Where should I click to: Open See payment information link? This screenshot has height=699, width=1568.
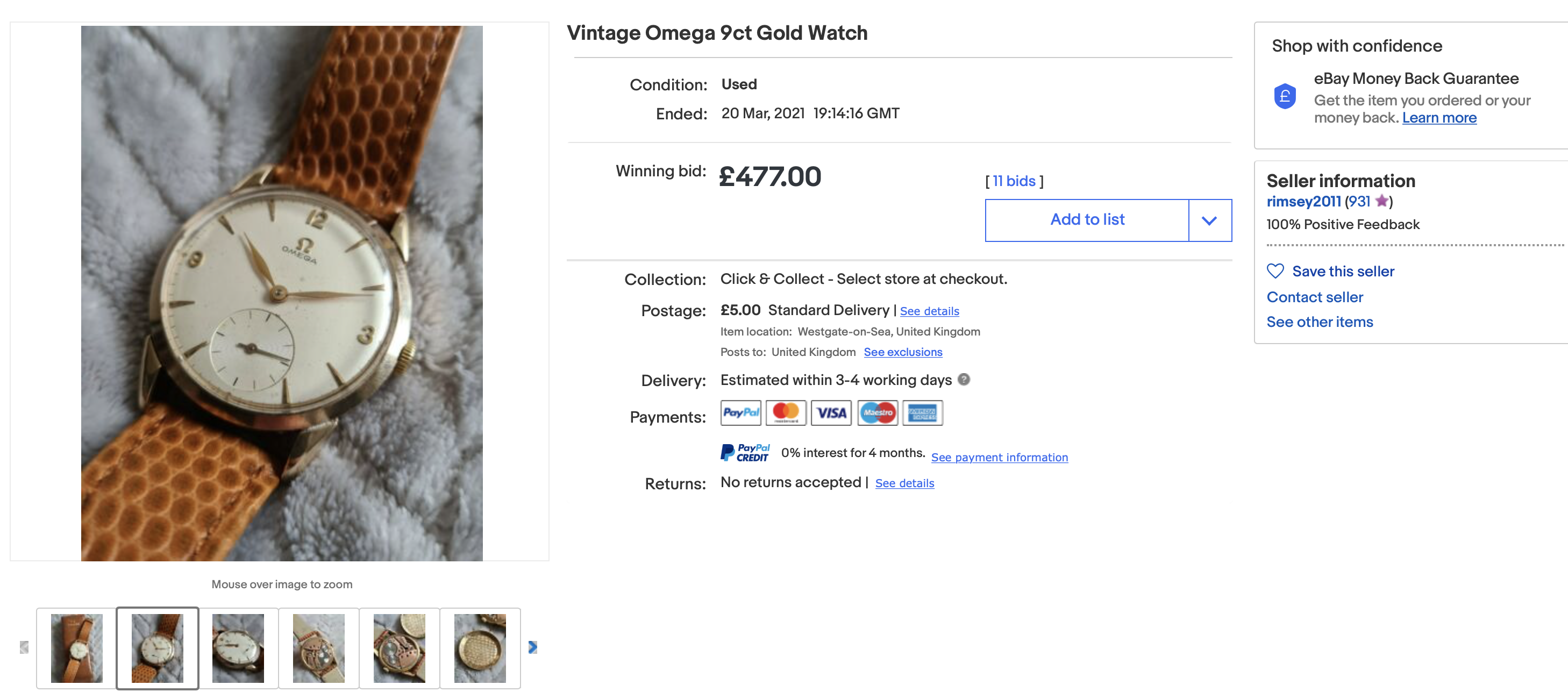coord(999,457)
